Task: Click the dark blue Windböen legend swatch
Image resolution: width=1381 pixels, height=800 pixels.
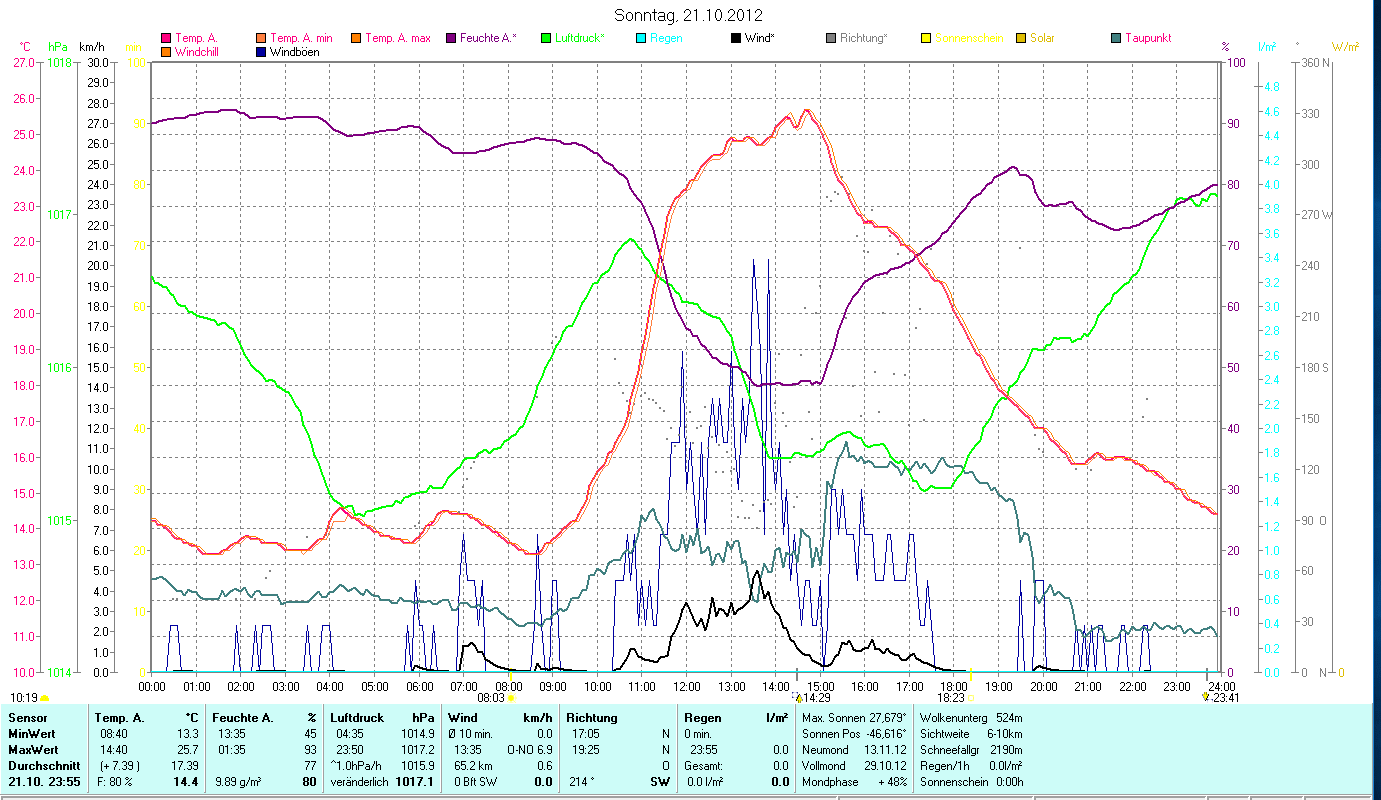Action: tap(261, 51)
